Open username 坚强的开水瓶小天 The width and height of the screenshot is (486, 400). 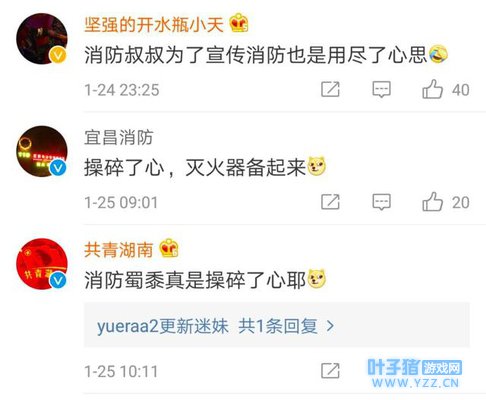click(154, 24)
